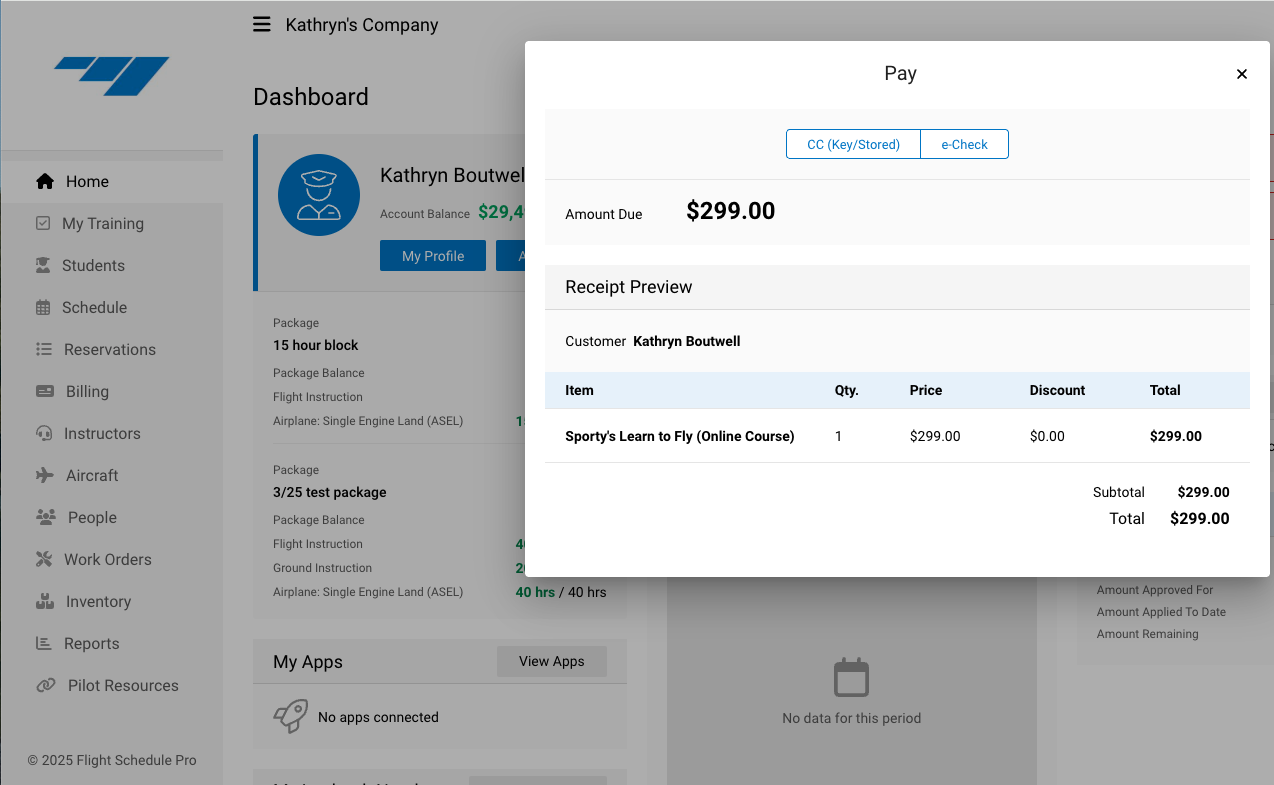Open People in the sidebar
The image size is (1274, 785).
112,517
